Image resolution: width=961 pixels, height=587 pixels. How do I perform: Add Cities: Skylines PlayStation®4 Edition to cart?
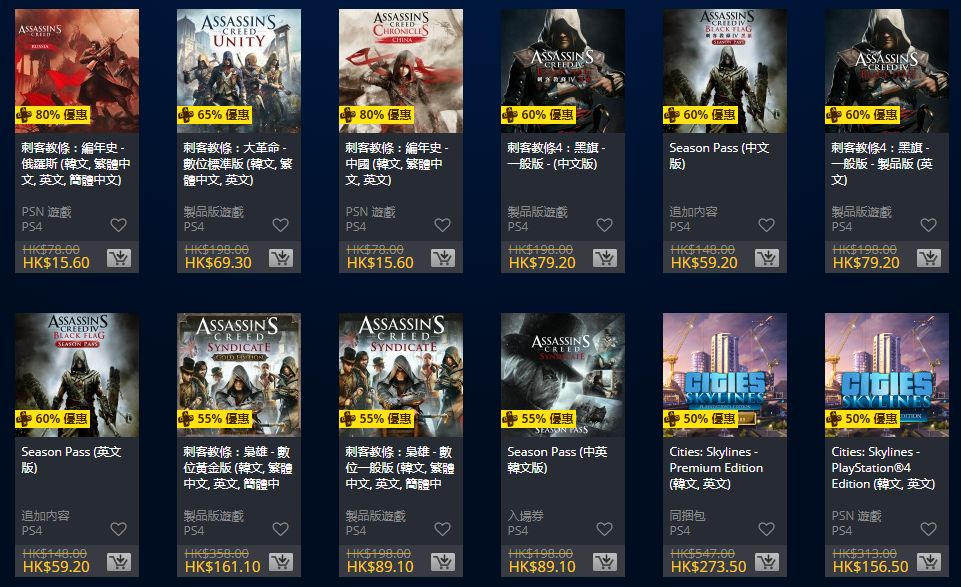tap(929, 562)
